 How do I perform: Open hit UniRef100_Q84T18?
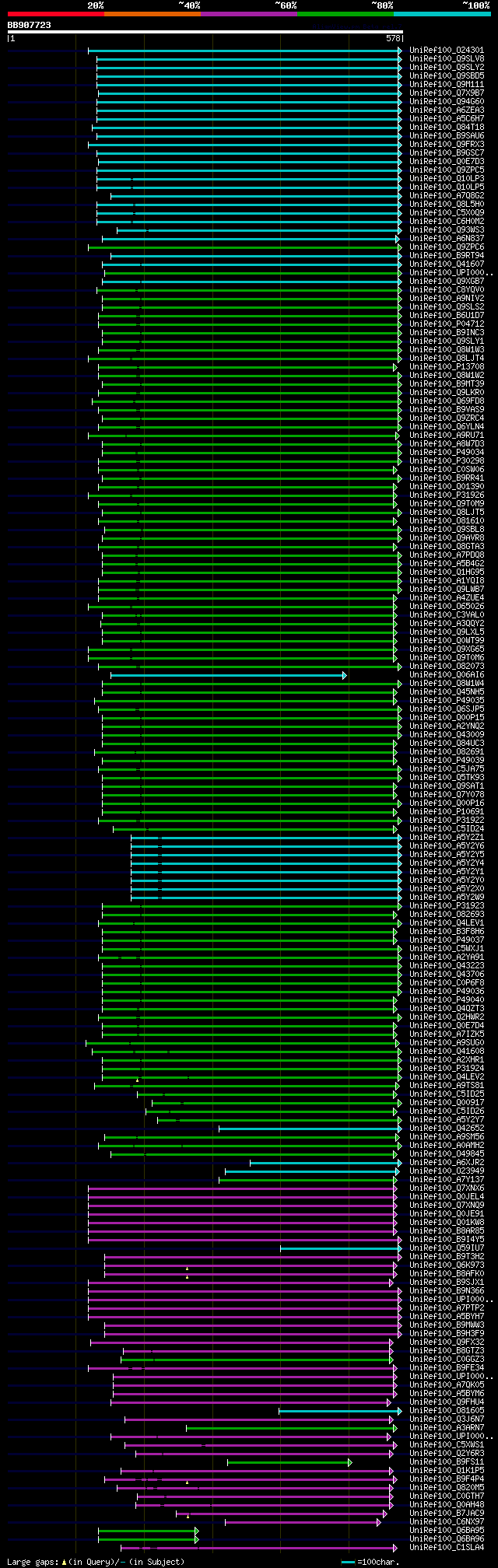(447, 128)
